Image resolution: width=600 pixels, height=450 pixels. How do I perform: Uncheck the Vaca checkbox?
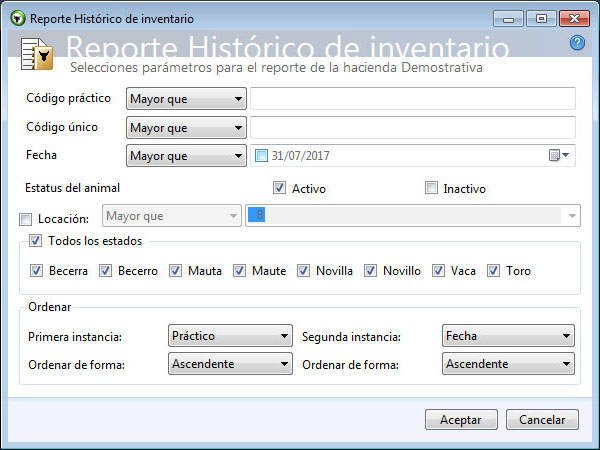[438, 271]
